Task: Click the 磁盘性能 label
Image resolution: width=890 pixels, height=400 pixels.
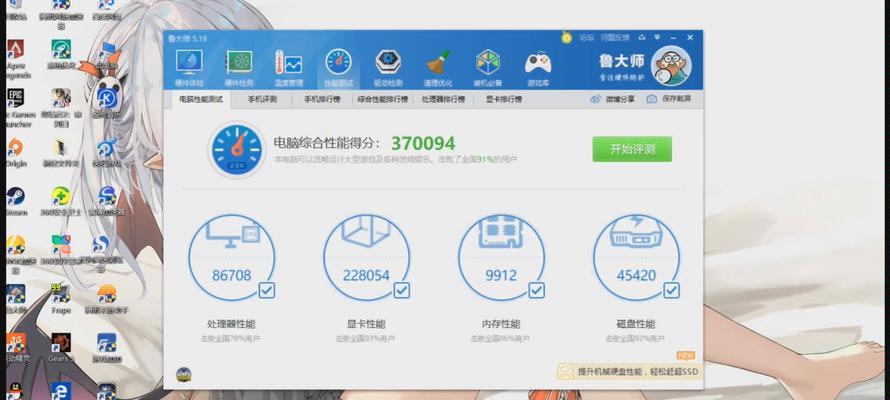Action: click(636, 325)
